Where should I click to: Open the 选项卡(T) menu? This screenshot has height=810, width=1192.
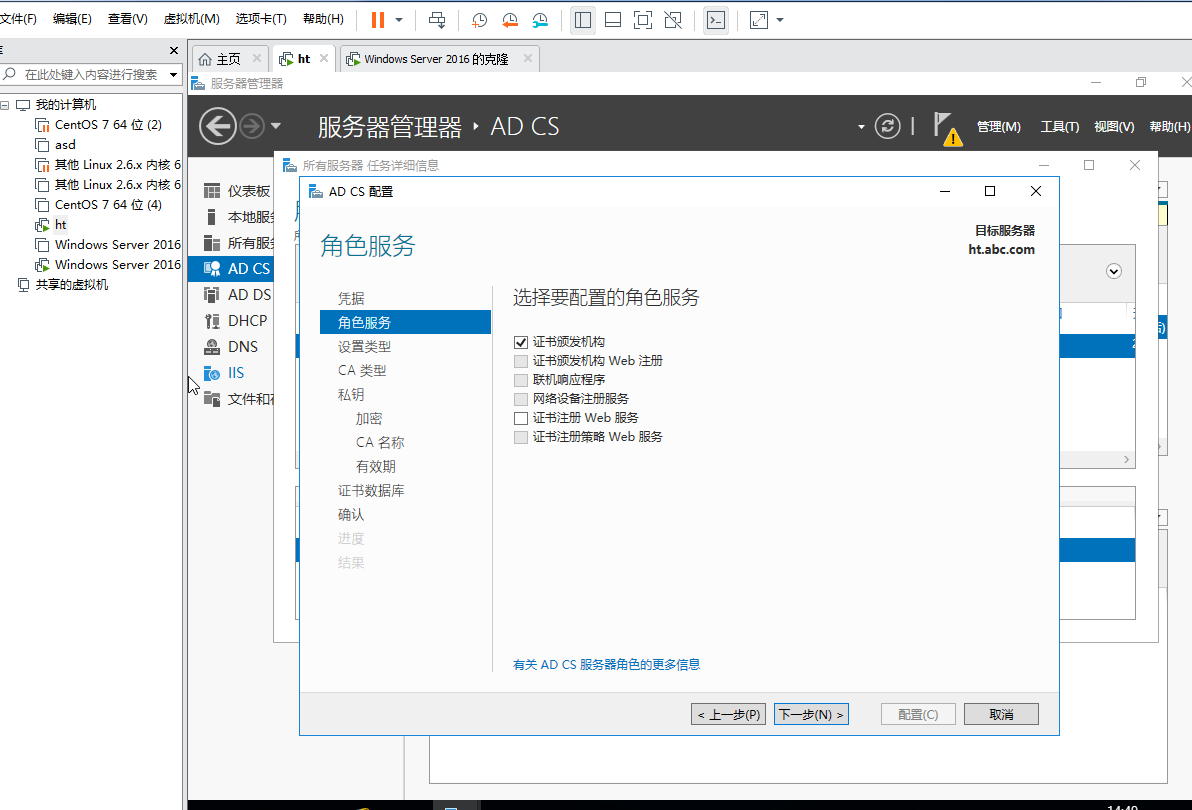point(261,19)
